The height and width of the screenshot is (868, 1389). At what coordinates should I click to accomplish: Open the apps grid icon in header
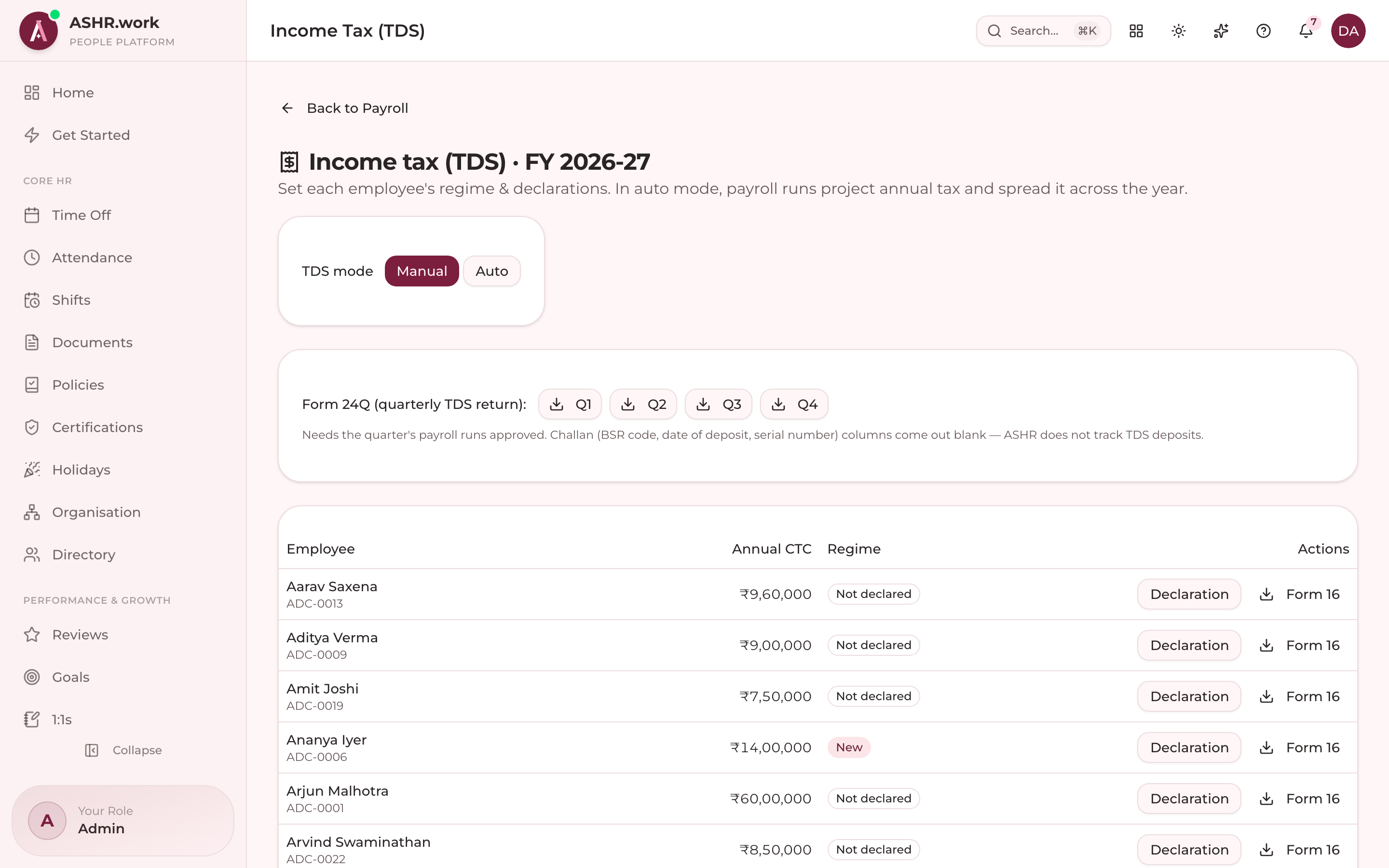[x=1136, y=31]
